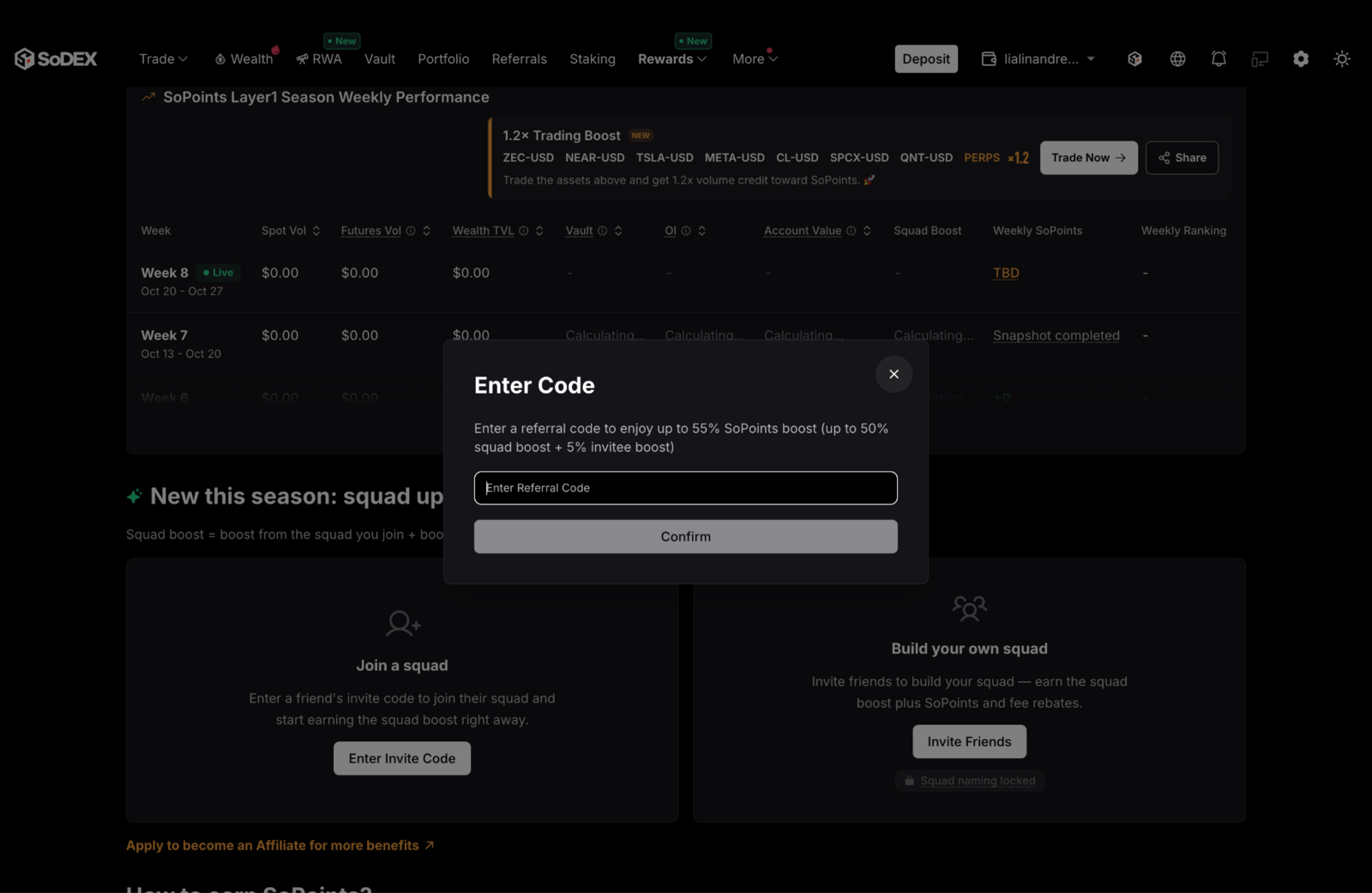Share the trading boost banner
Viewport: 1372px width, 893px height.
click(1182, 158)
